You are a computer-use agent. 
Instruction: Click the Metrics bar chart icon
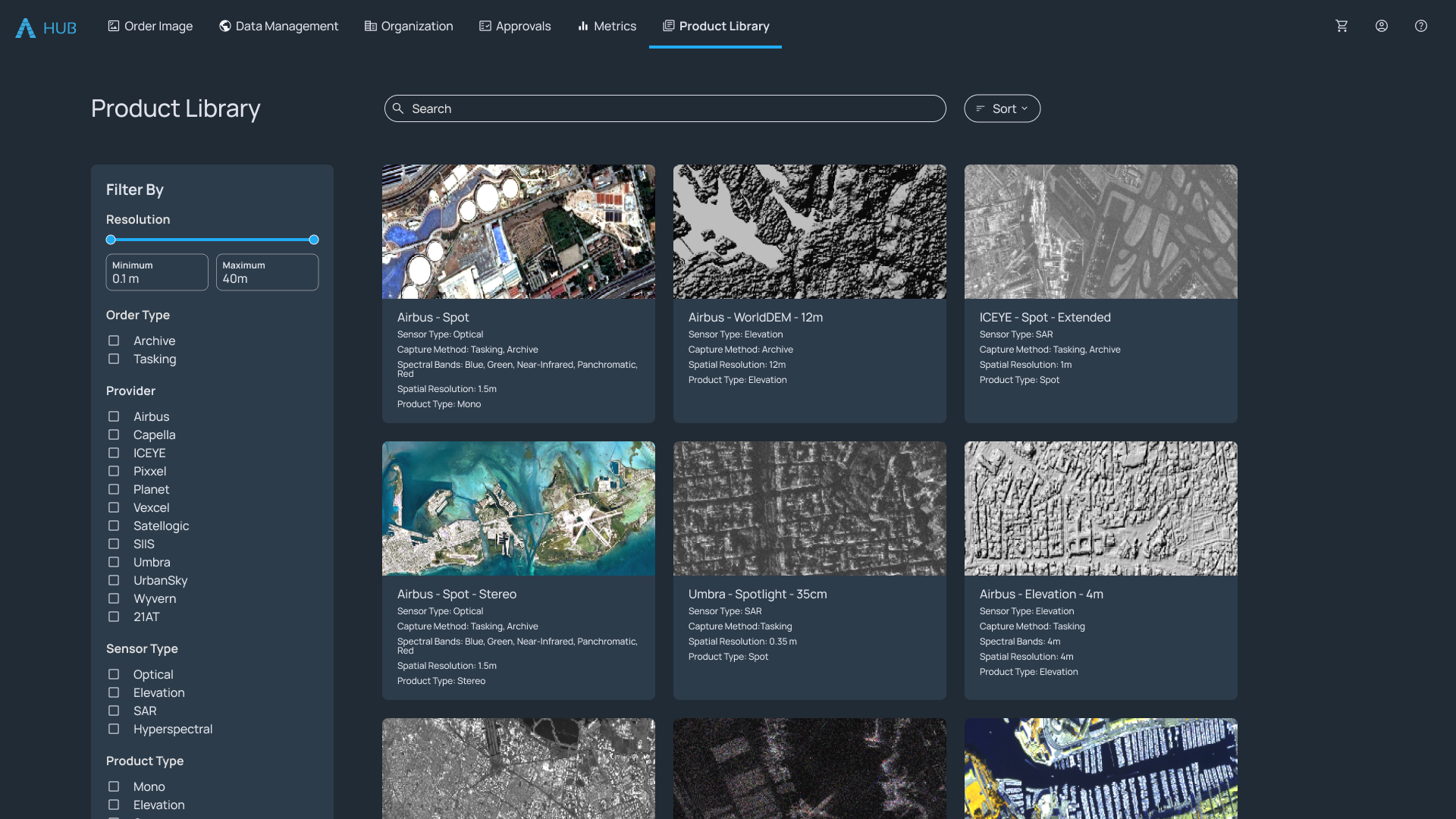582,26
